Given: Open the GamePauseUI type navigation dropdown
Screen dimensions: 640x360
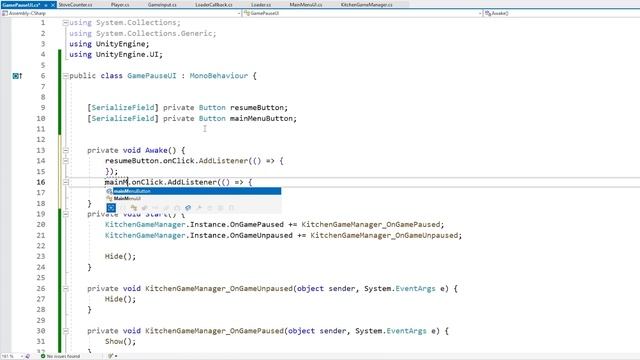Looking at the screenshot, I should [x=363, y=13].
